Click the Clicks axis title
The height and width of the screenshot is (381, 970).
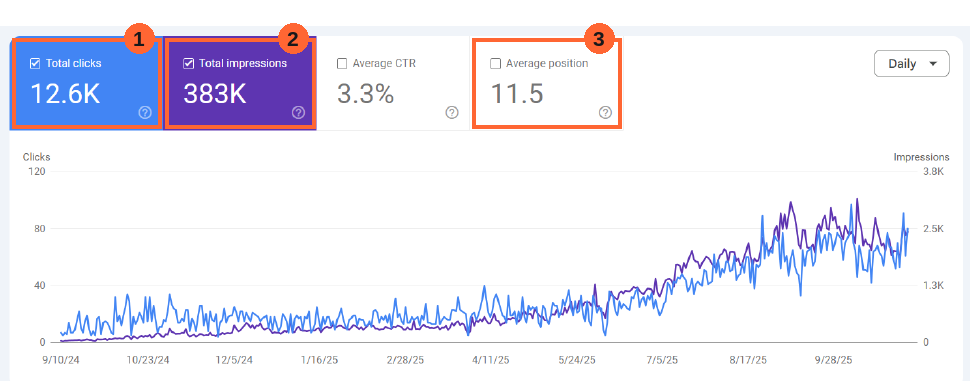36,157
